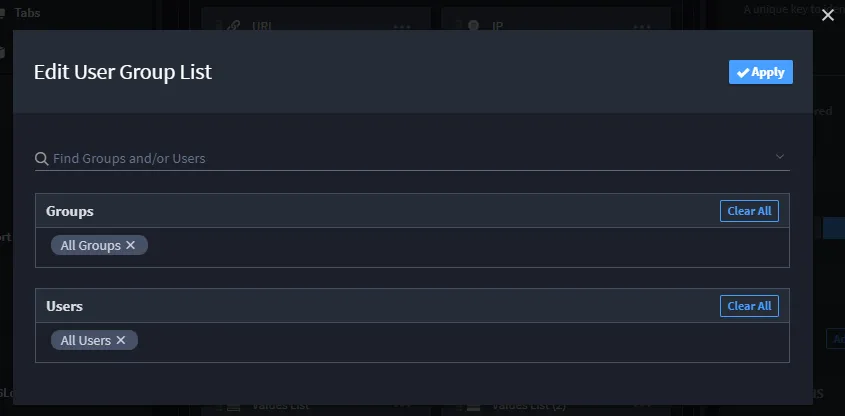Open the IP card three-dots menu
845x416 pixels.
(x=642, y=26)
